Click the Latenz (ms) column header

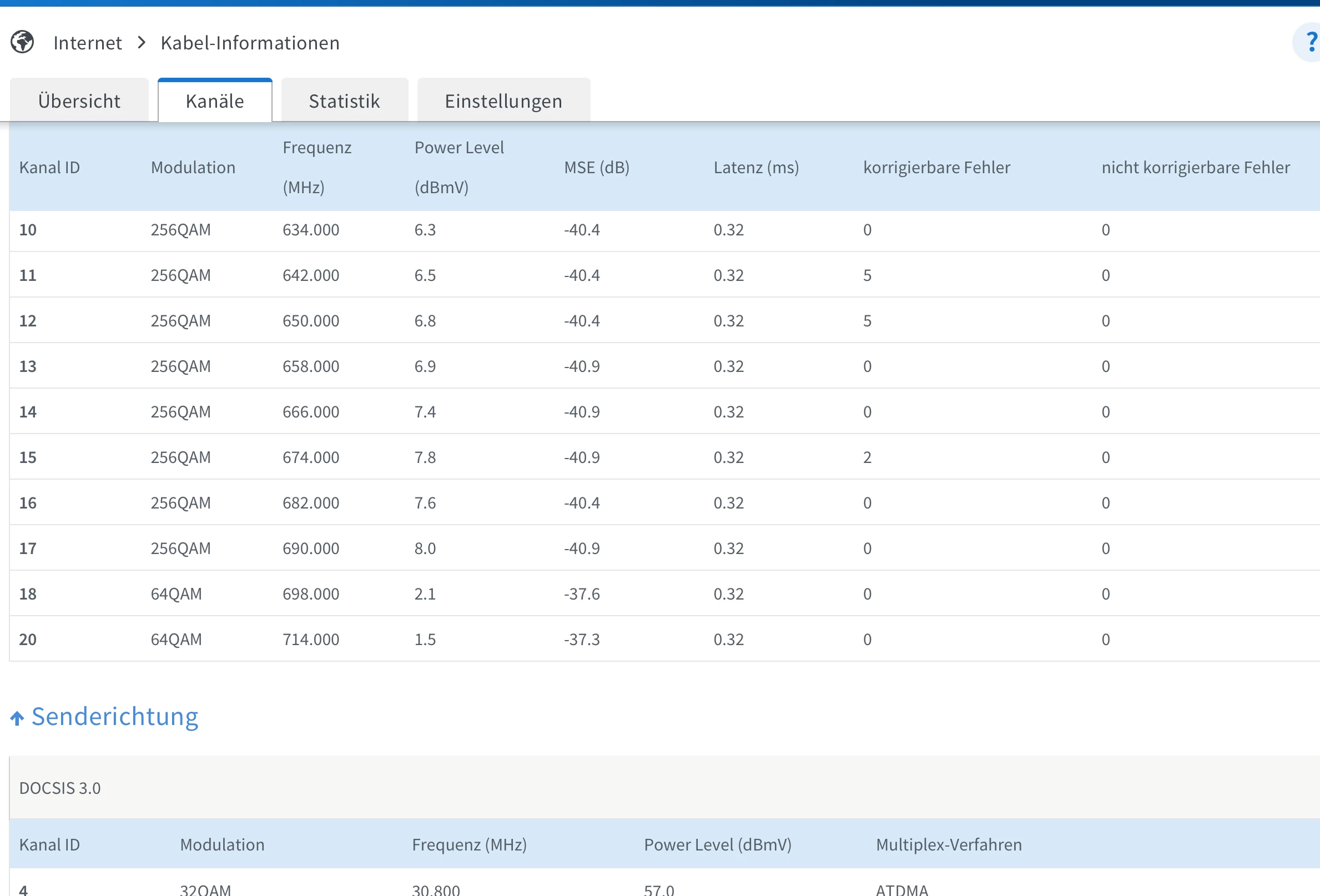point(756,168)
